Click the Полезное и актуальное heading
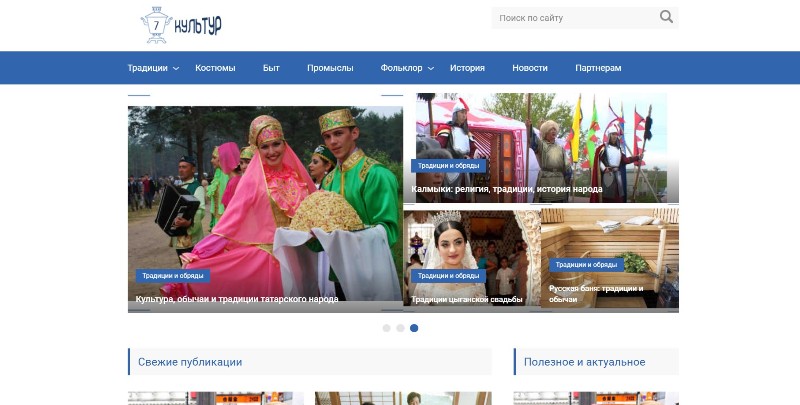The image size is (800, 405). click(x=585, y=362)
